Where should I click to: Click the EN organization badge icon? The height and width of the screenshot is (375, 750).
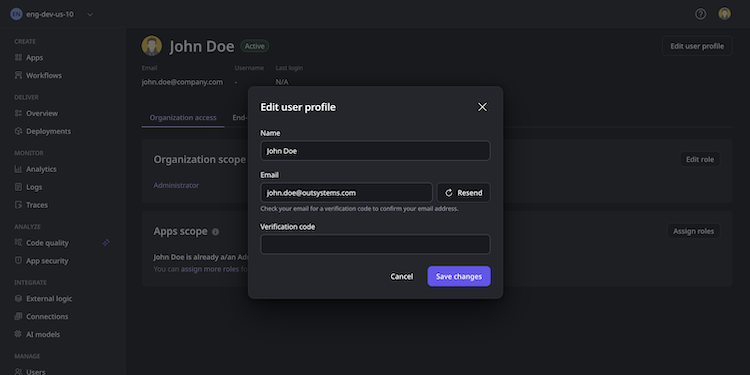pyautogui.click(x=16, y=14)
